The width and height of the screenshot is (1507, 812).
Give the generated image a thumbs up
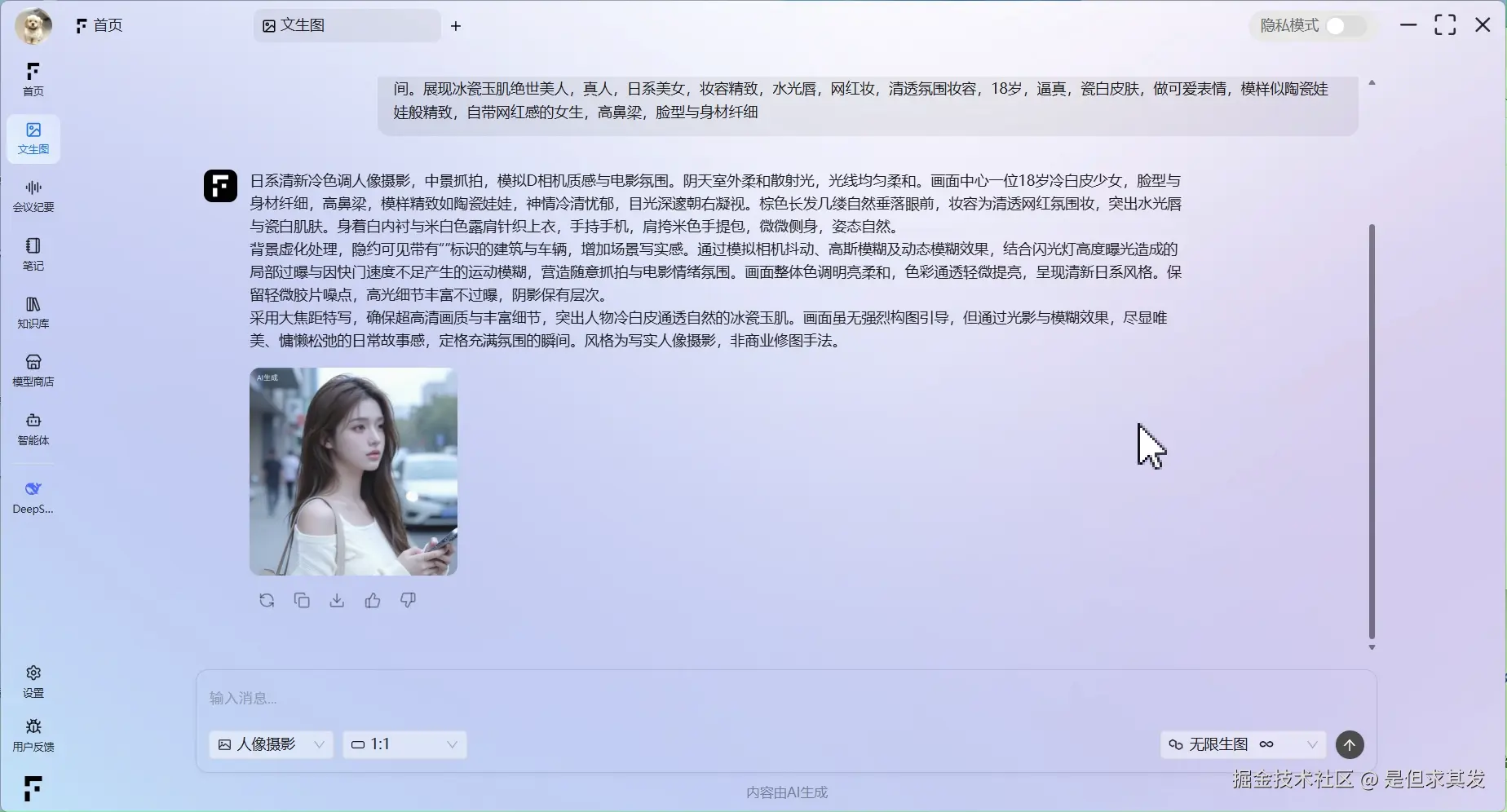372,600
